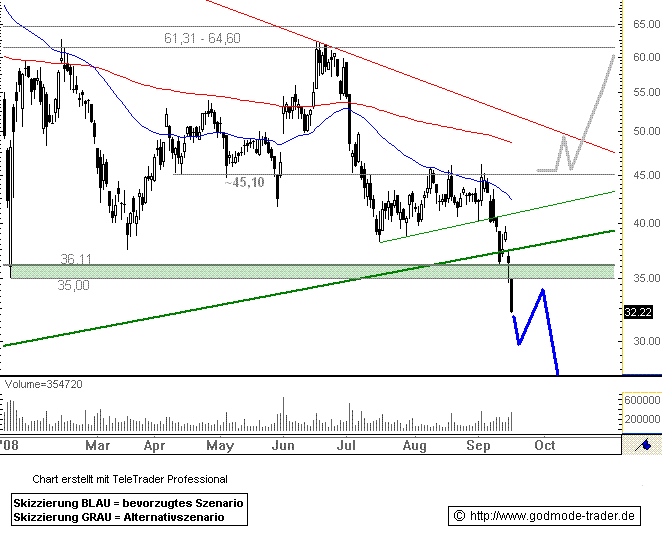662x533 pixels.
Task: Open the godmode-trader.de link
Action: (552, 516)
